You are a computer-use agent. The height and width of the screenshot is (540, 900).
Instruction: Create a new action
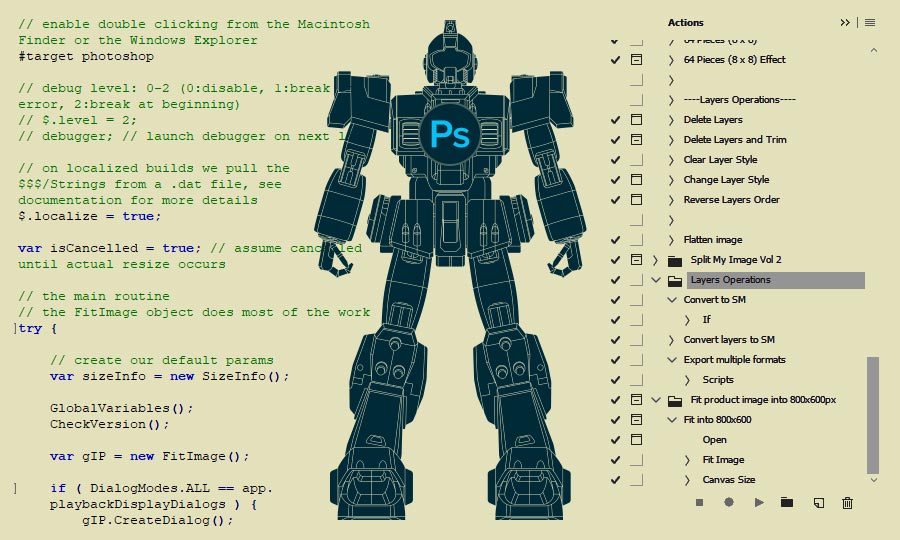click(819, 503)
